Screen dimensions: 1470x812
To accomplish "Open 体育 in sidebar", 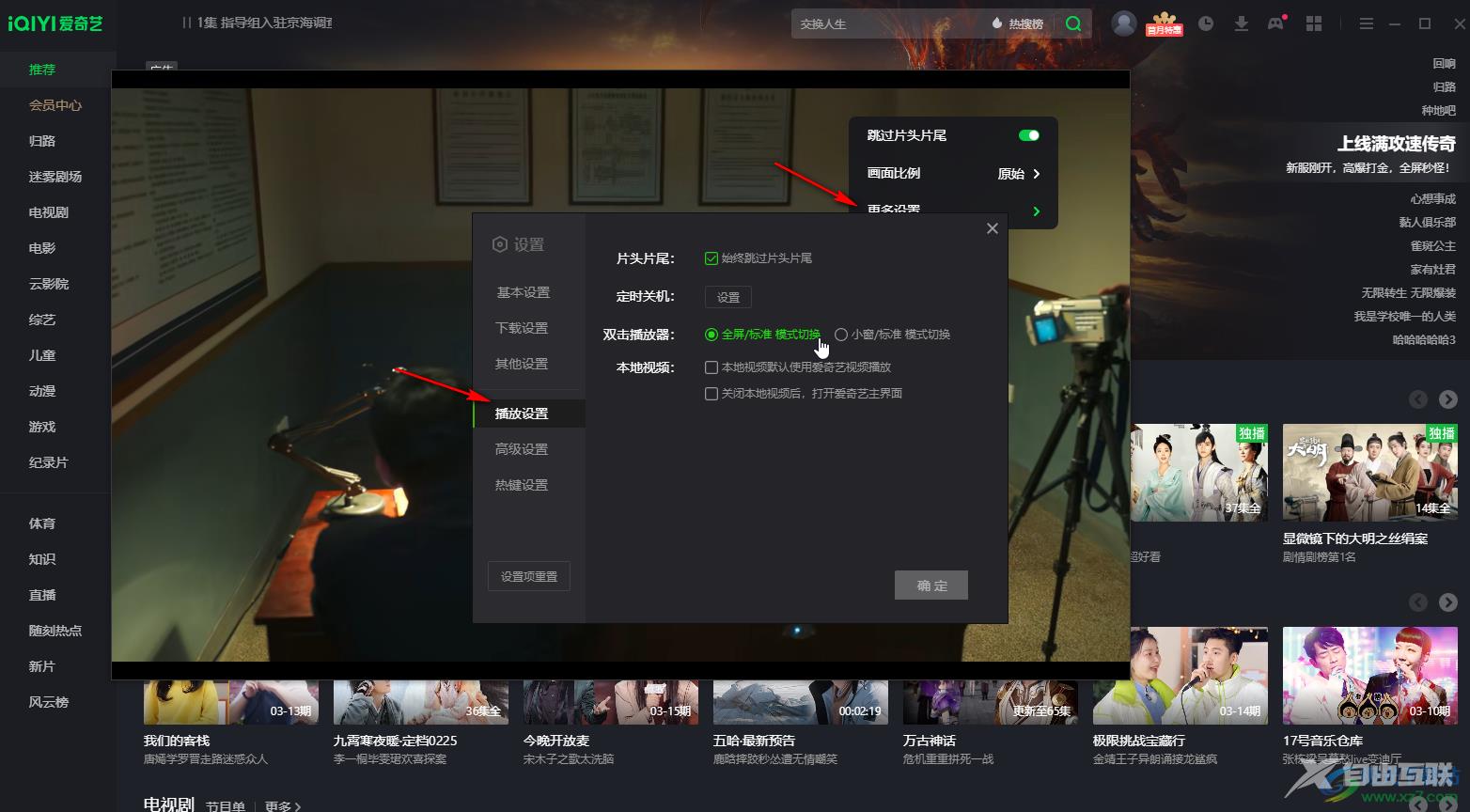I will 42,523.
